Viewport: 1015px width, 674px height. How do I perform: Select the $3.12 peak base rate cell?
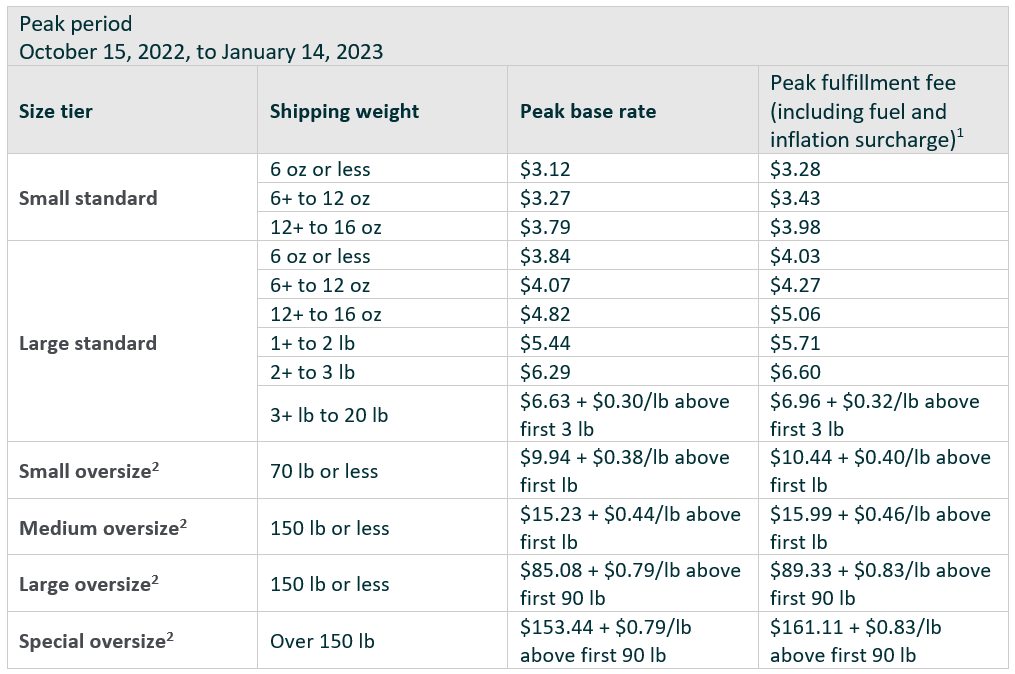click(632, 168)
